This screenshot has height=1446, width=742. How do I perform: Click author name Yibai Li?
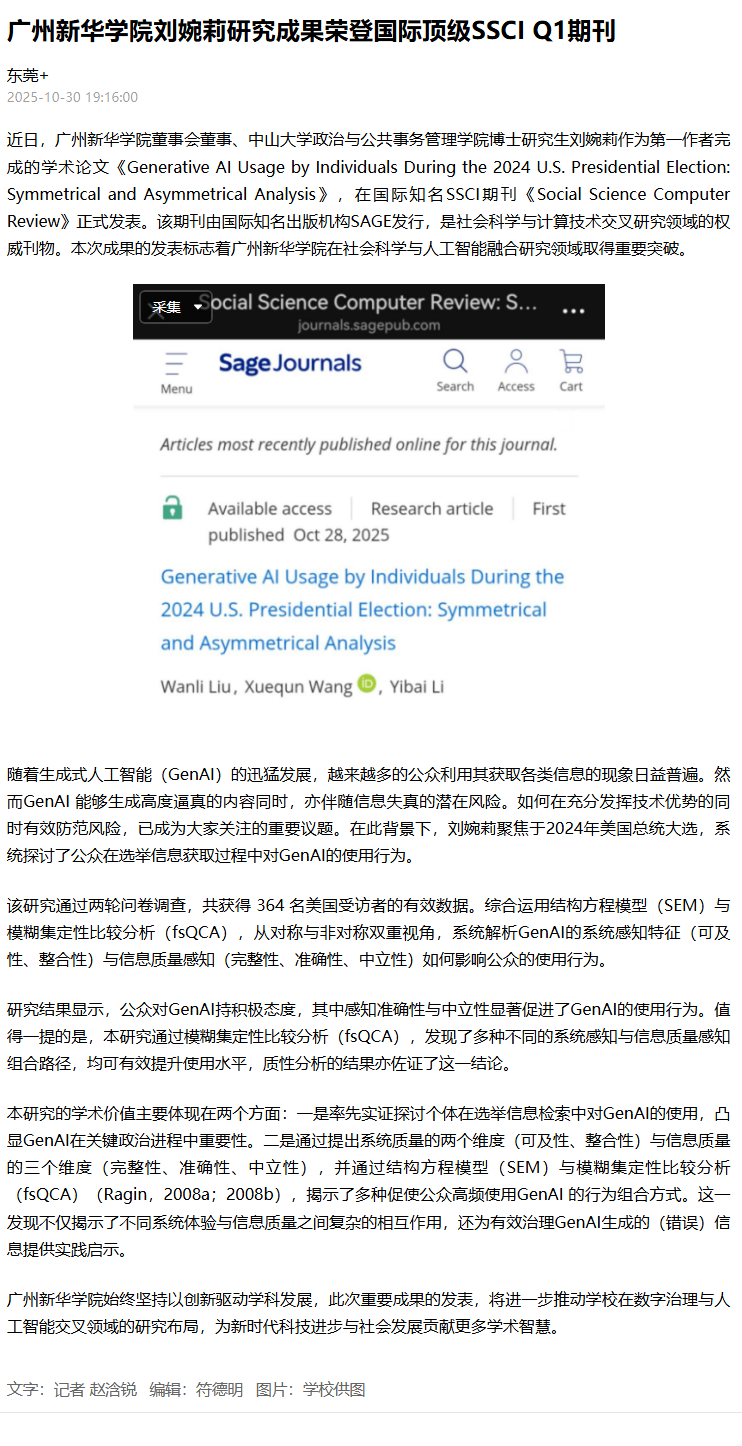417,686
